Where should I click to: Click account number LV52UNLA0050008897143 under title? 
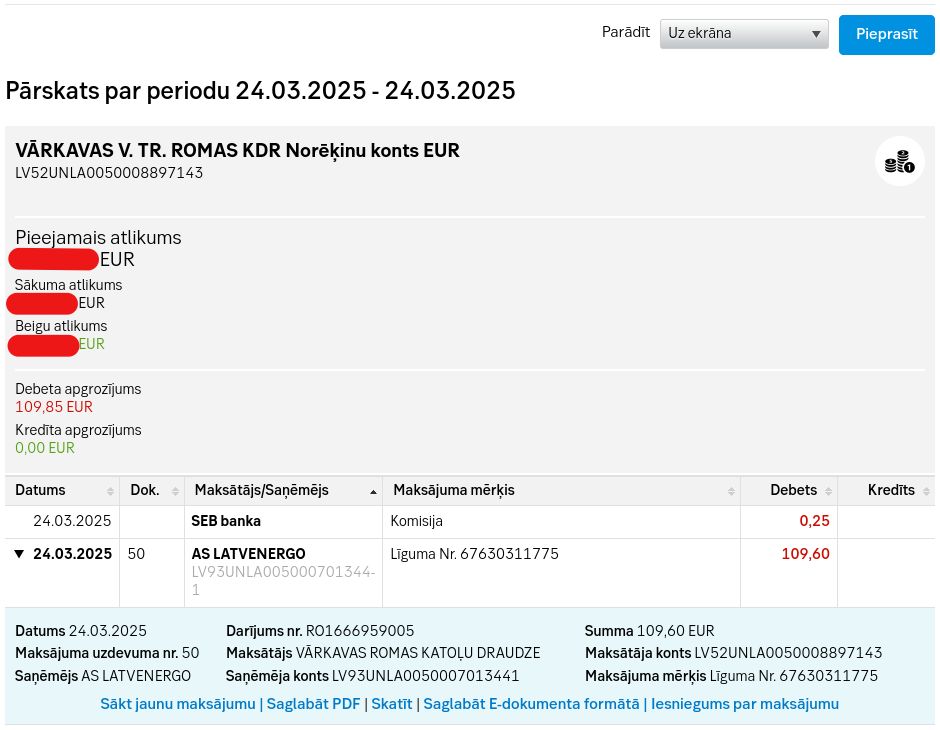point(109,173)
